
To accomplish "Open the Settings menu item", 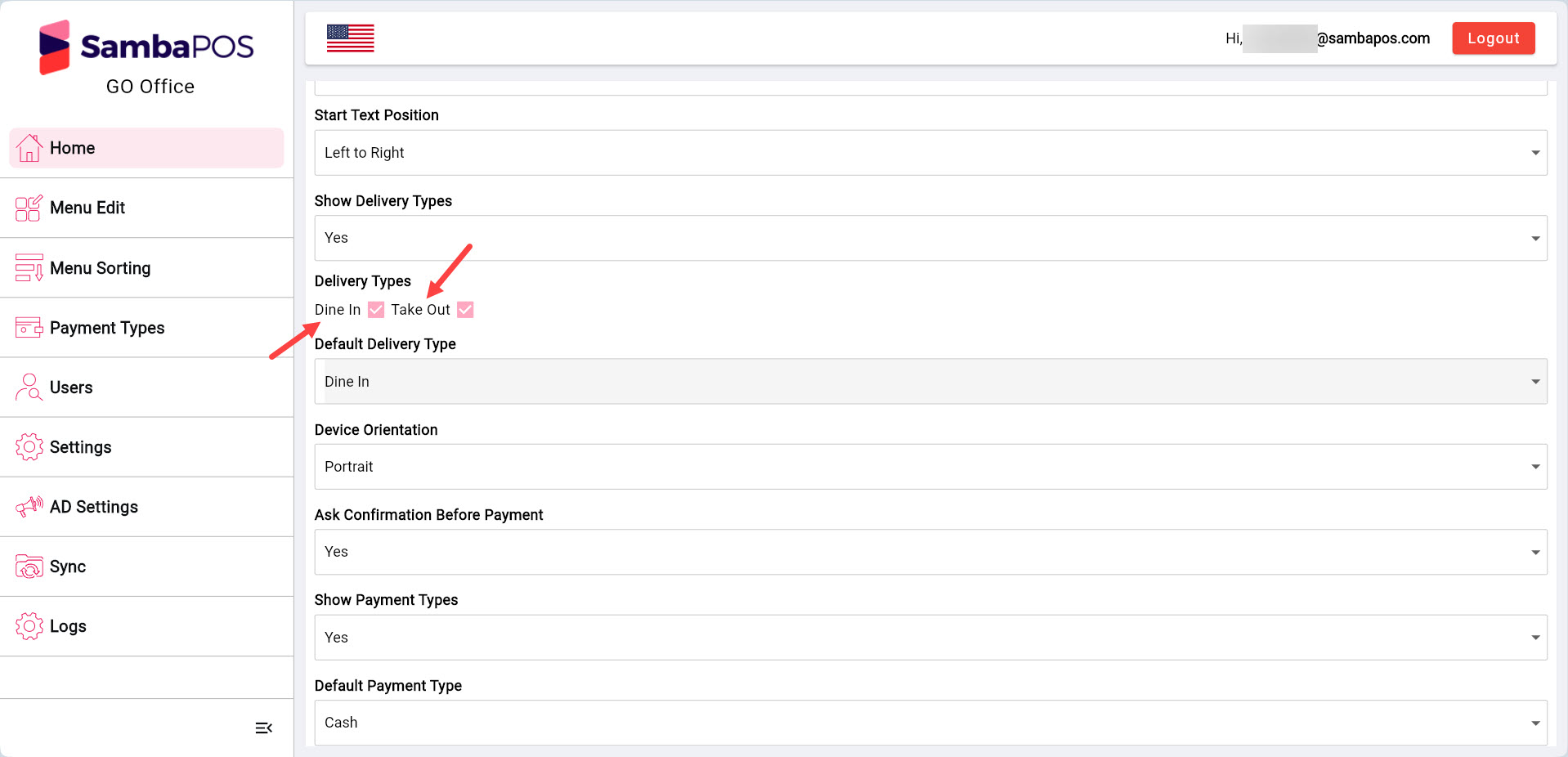I will [x=80, y=447].
